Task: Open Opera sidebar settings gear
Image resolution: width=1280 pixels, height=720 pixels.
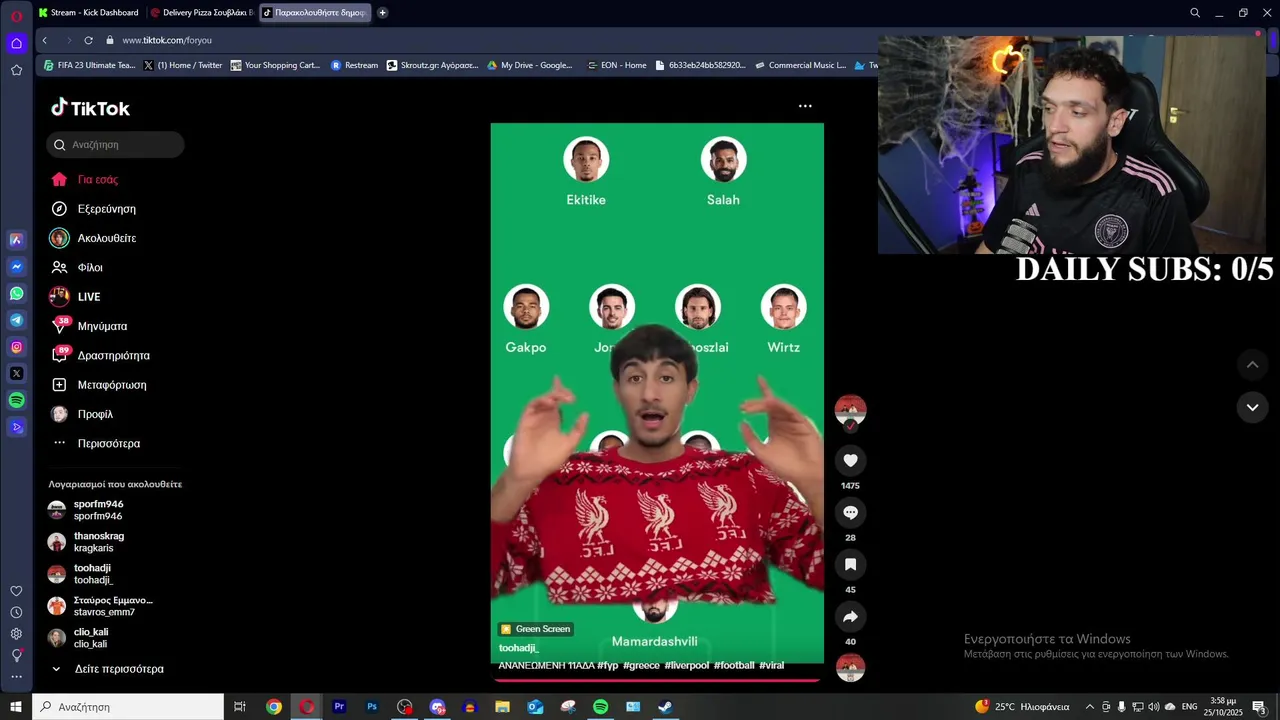Action: click(x=16, y=634)
